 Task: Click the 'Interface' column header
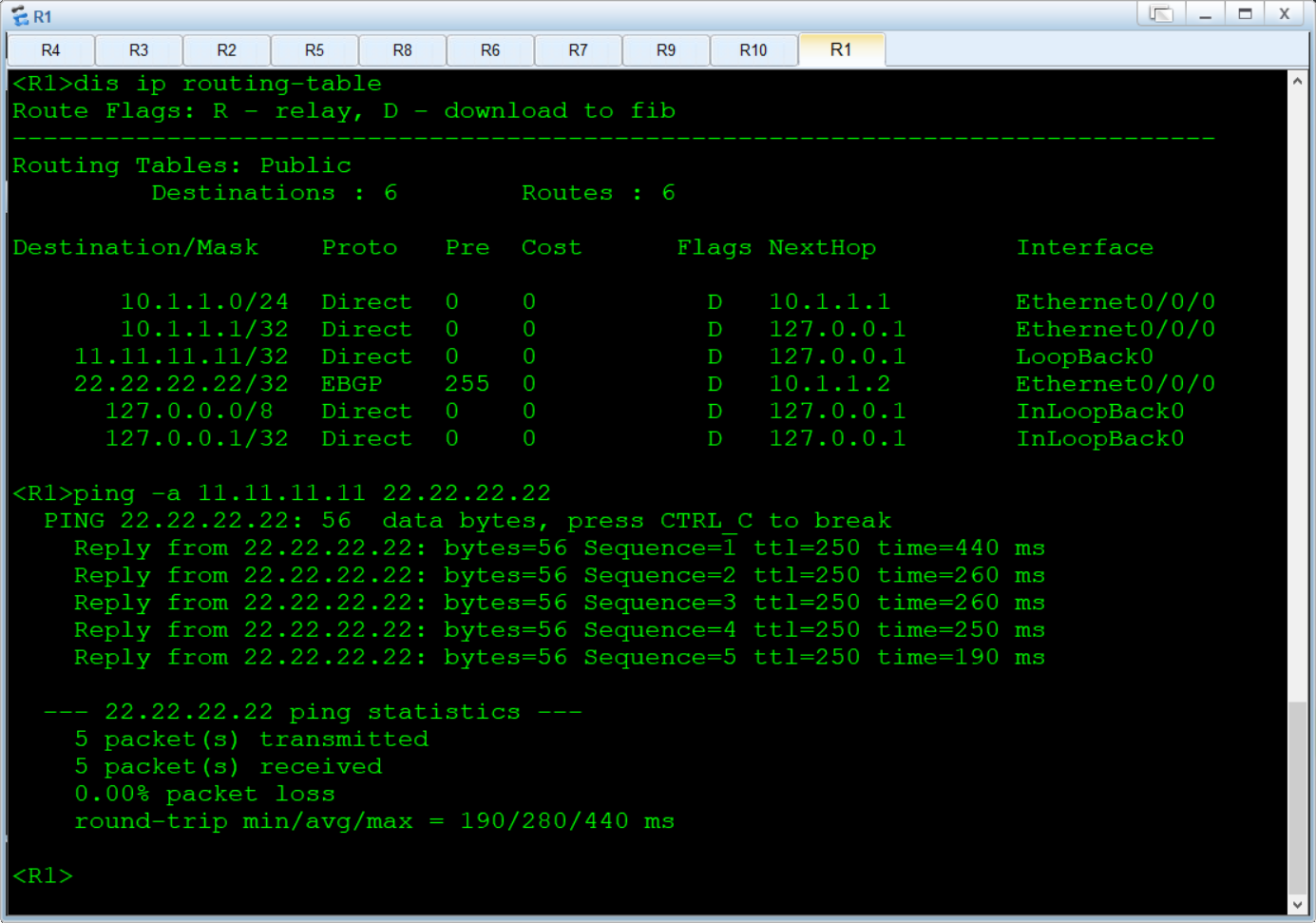(1085, 248)
